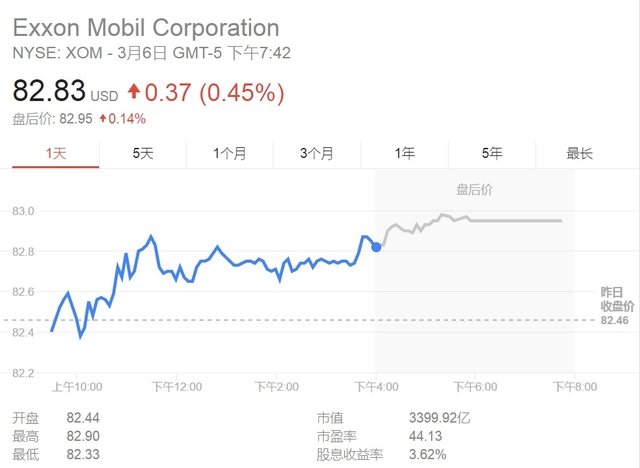Switch chart to 5年 range
This screenshot has height=468, width=640.
point(492,153)
